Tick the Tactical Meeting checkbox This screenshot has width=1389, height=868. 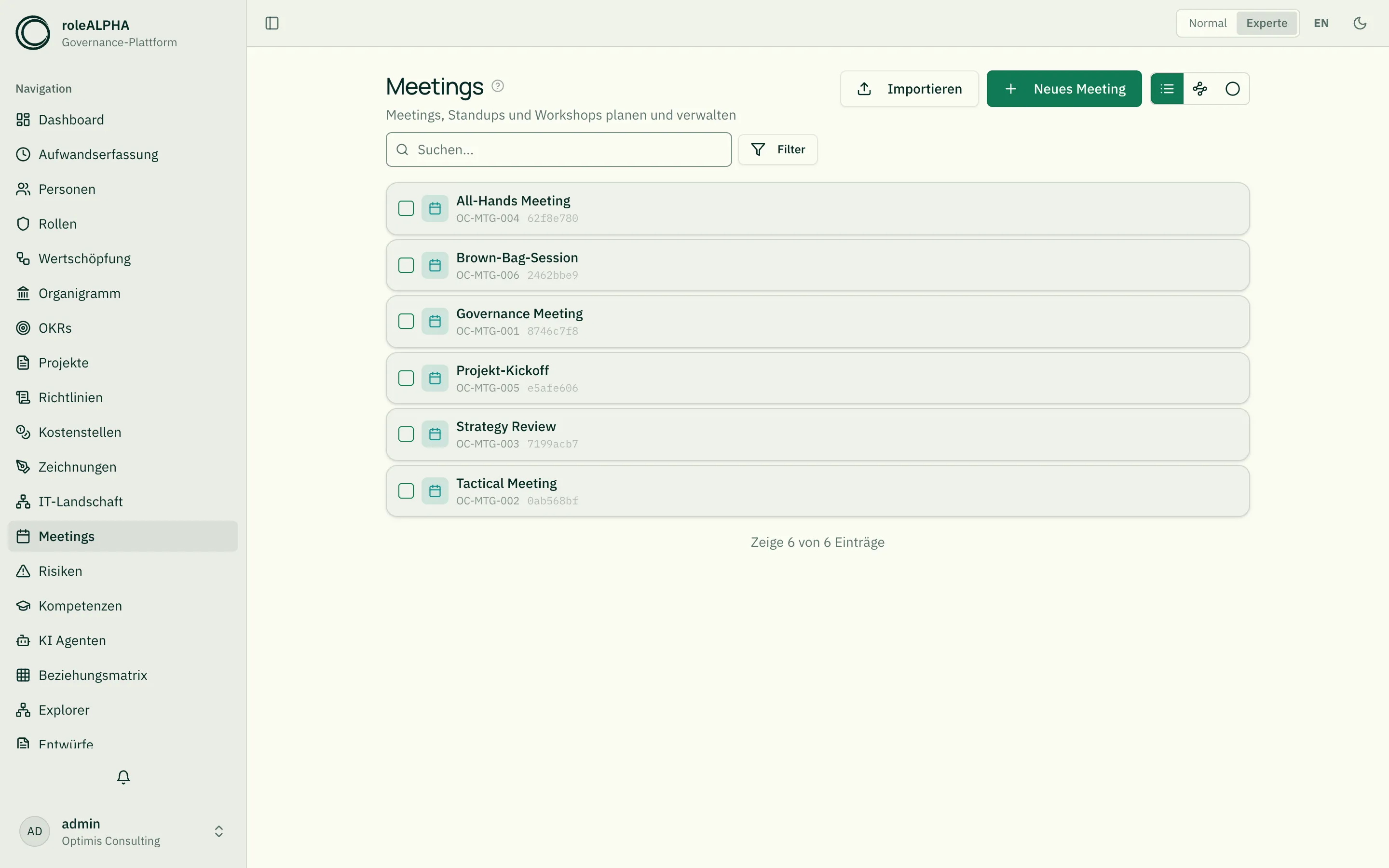pyautogui.click(x=406, y=491)
